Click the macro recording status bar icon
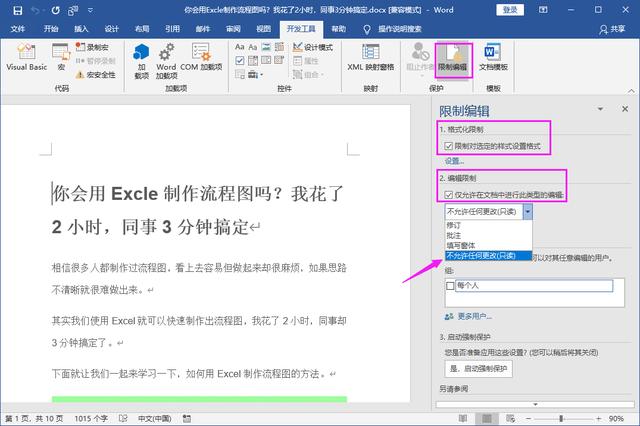Viewport: 640px width, 426px height. pyautogui.click(x=187, y=418)
